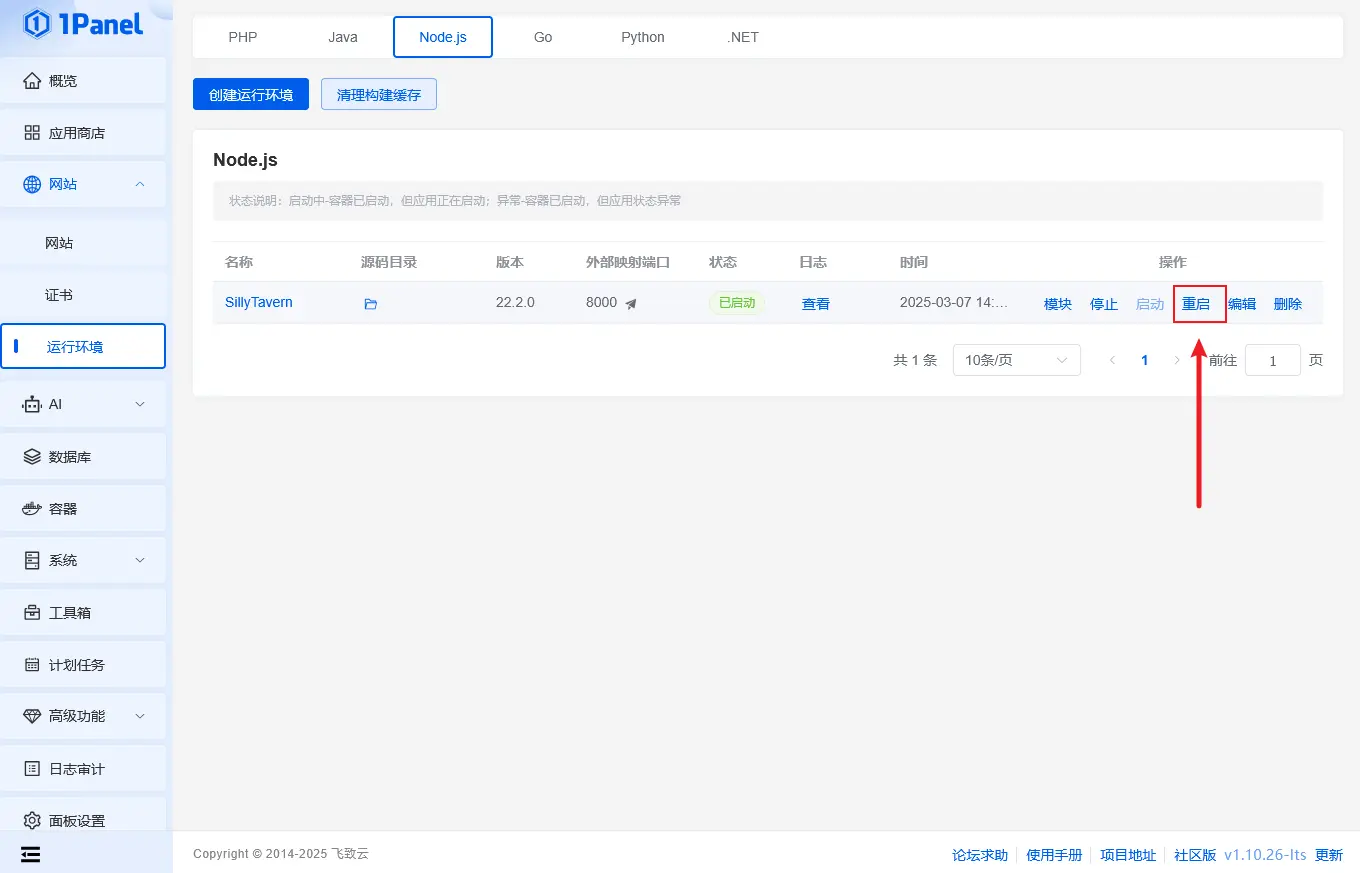Screen dimensions: 1360x873
Task: Expand the AI sidebar menu
Action: point(140,404)
